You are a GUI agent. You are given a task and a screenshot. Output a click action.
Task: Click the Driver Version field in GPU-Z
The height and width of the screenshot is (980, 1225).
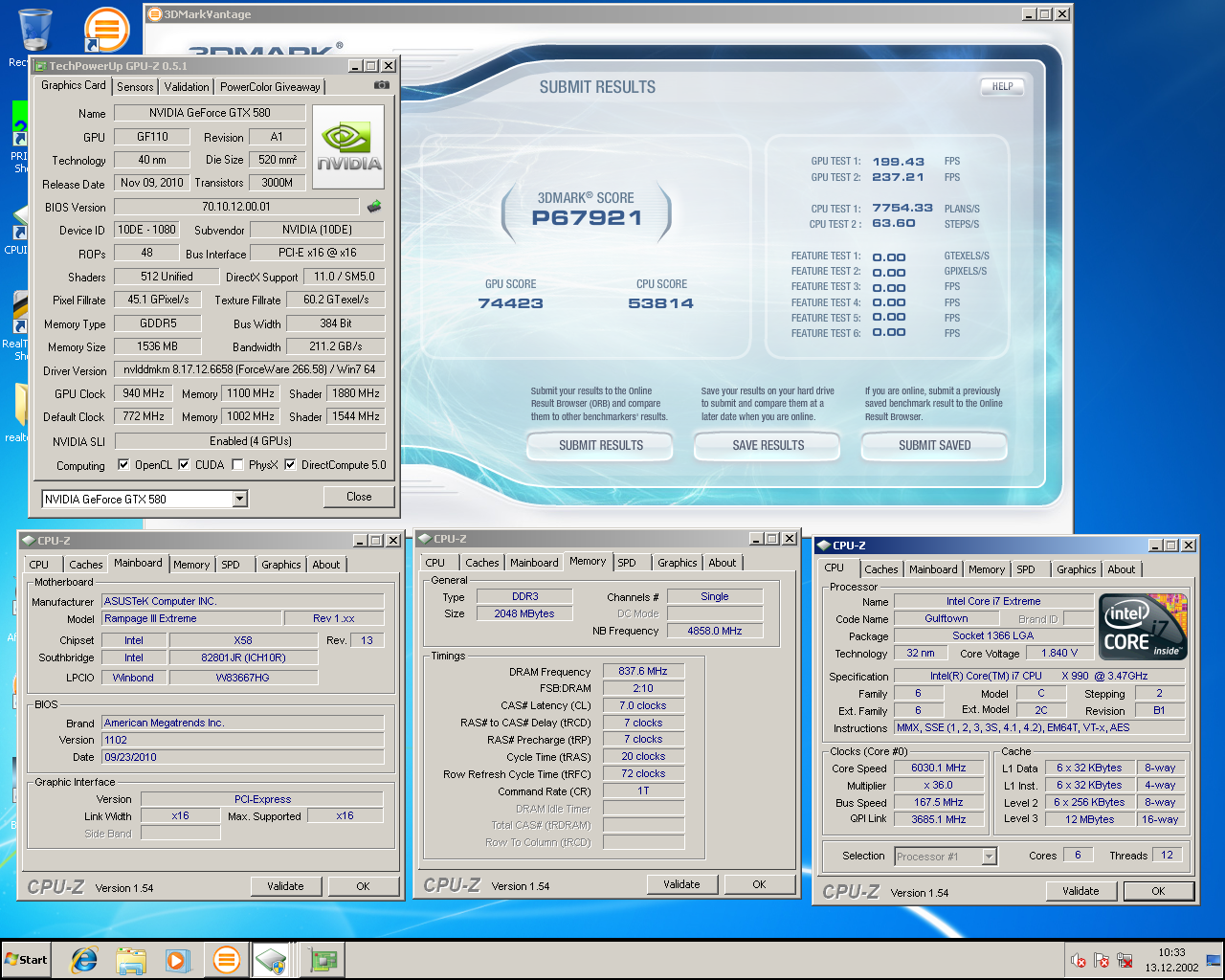250,369
